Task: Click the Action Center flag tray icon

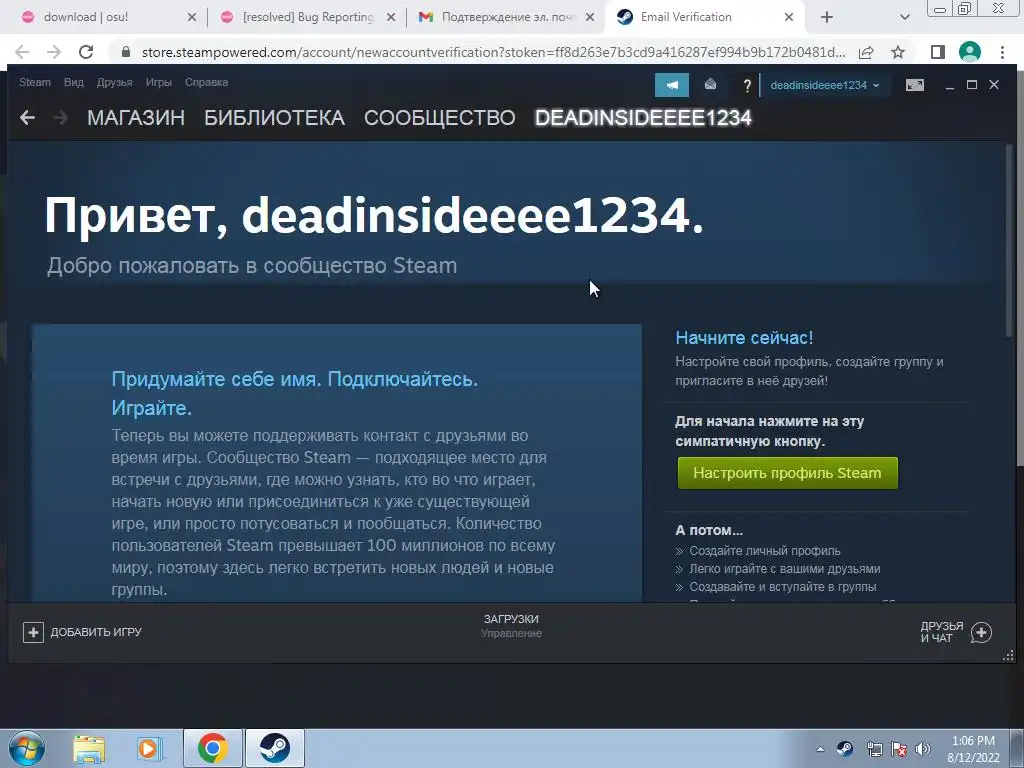Action: (x=899, y=749)
